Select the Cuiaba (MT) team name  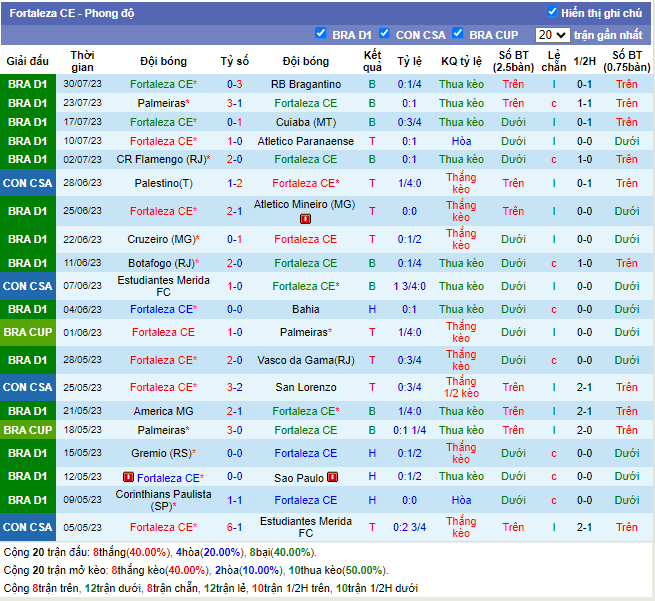coord(305,122)
